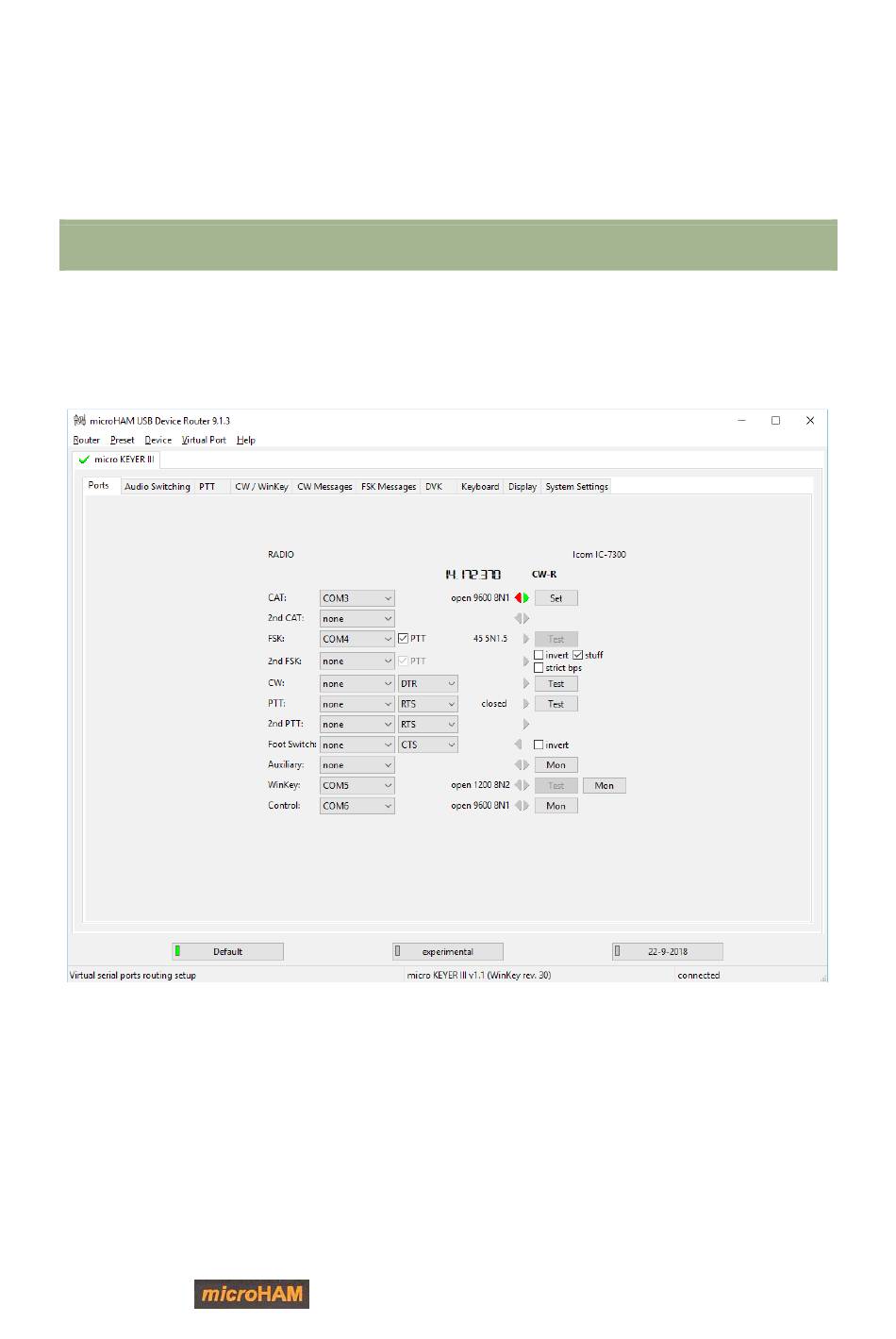Viewport: 896px width, 1339px height.
Task: Click the CW Test button
Action: tap(556, 683)
